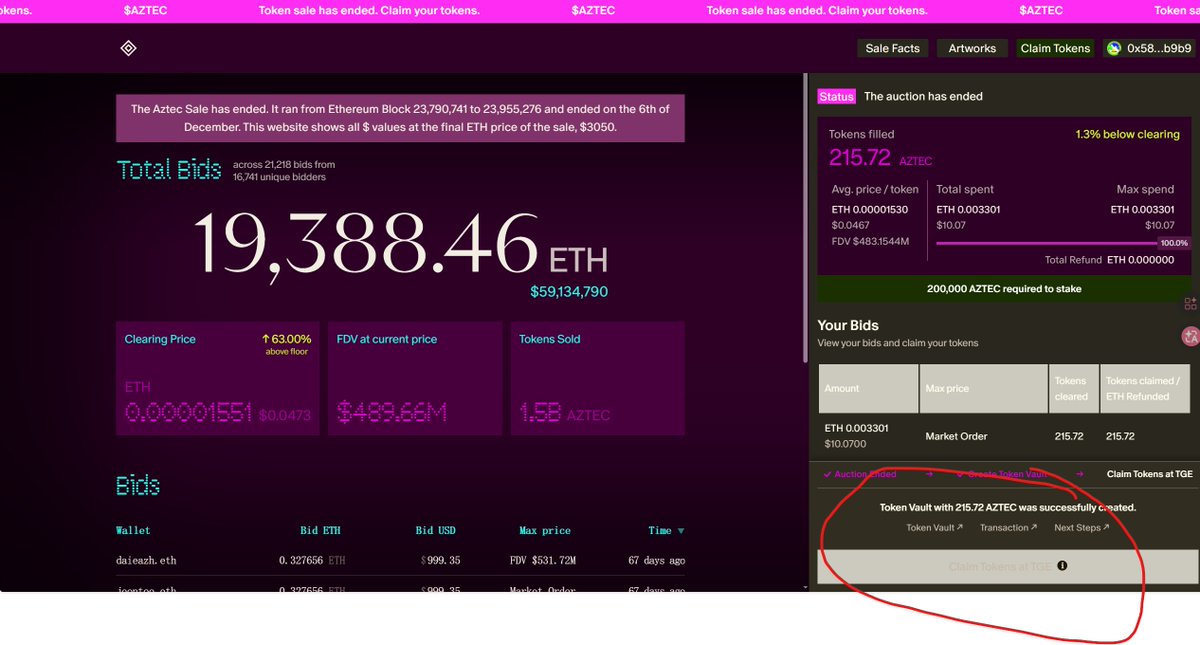Click the pink Status badge

coord(837,96)
